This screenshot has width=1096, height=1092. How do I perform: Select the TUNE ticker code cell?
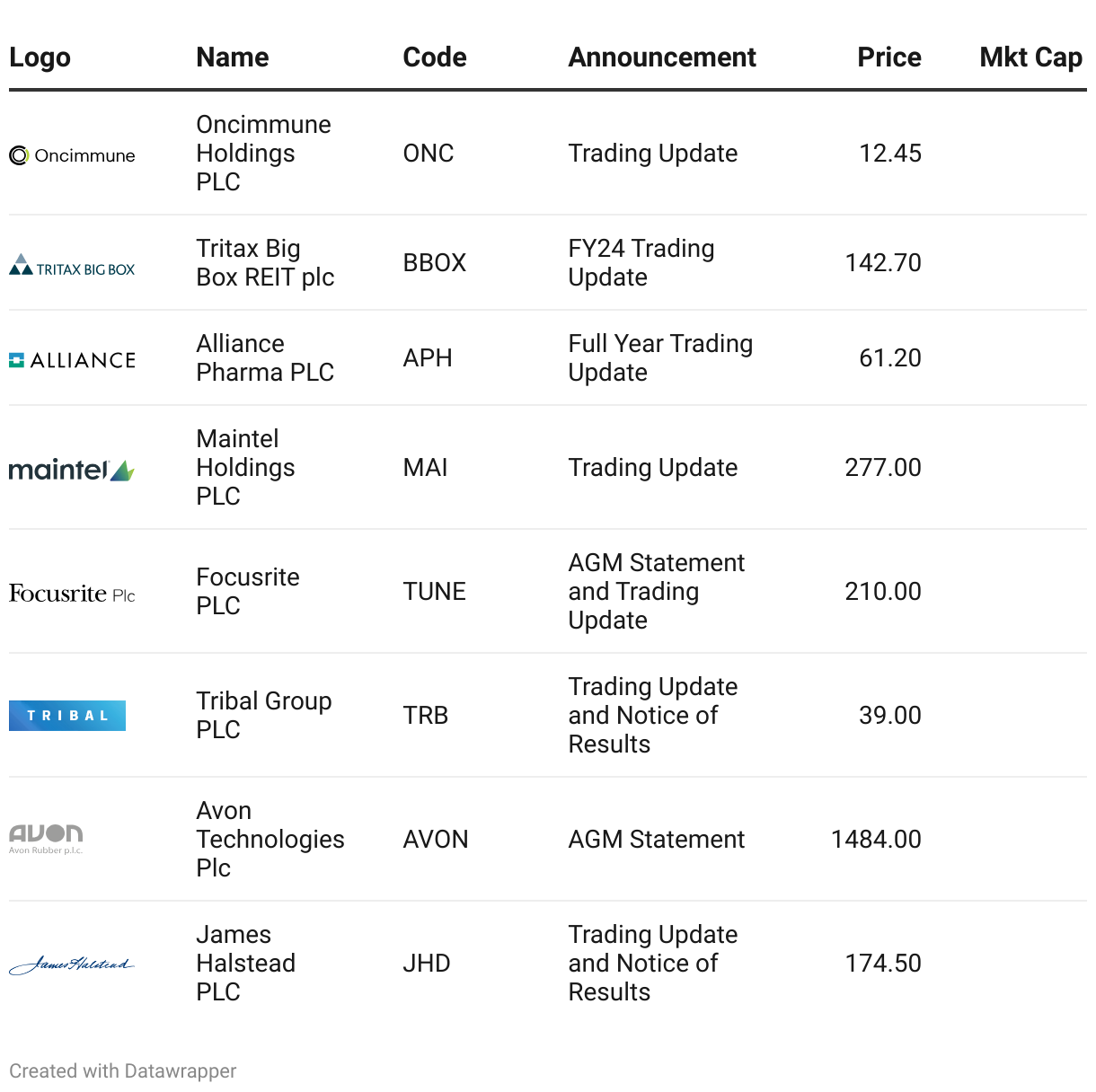pyautogui.click(x=435, y=592)
